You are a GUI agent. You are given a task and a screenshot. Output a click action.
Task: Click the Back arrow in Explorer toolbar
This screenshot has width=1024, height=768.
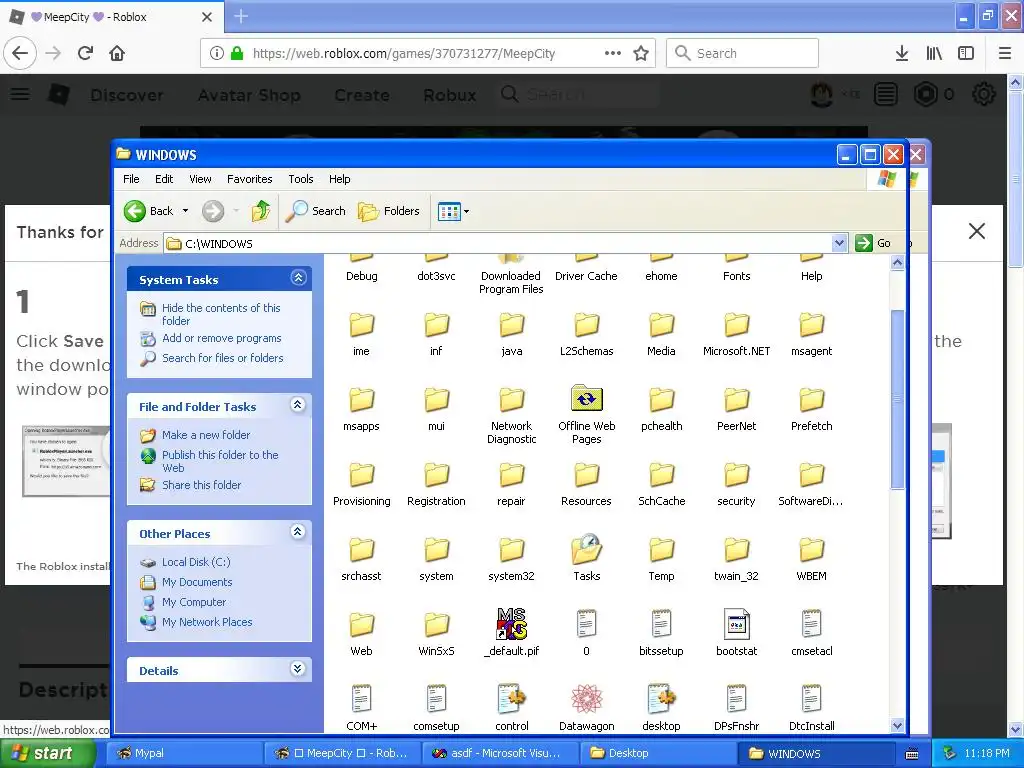(x=135, y=211)
